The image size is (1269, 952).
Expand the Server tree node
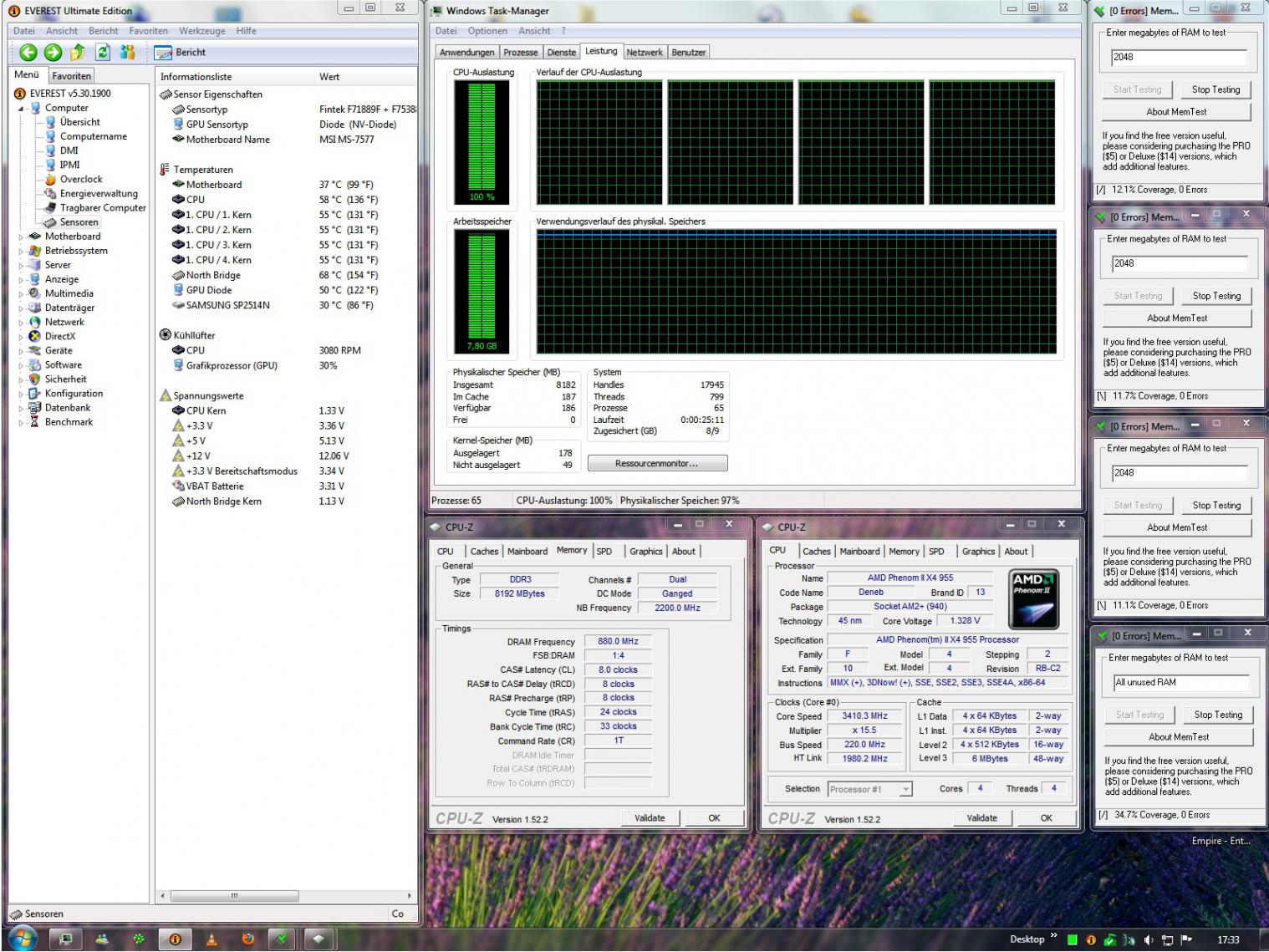(x=22, y=265)
